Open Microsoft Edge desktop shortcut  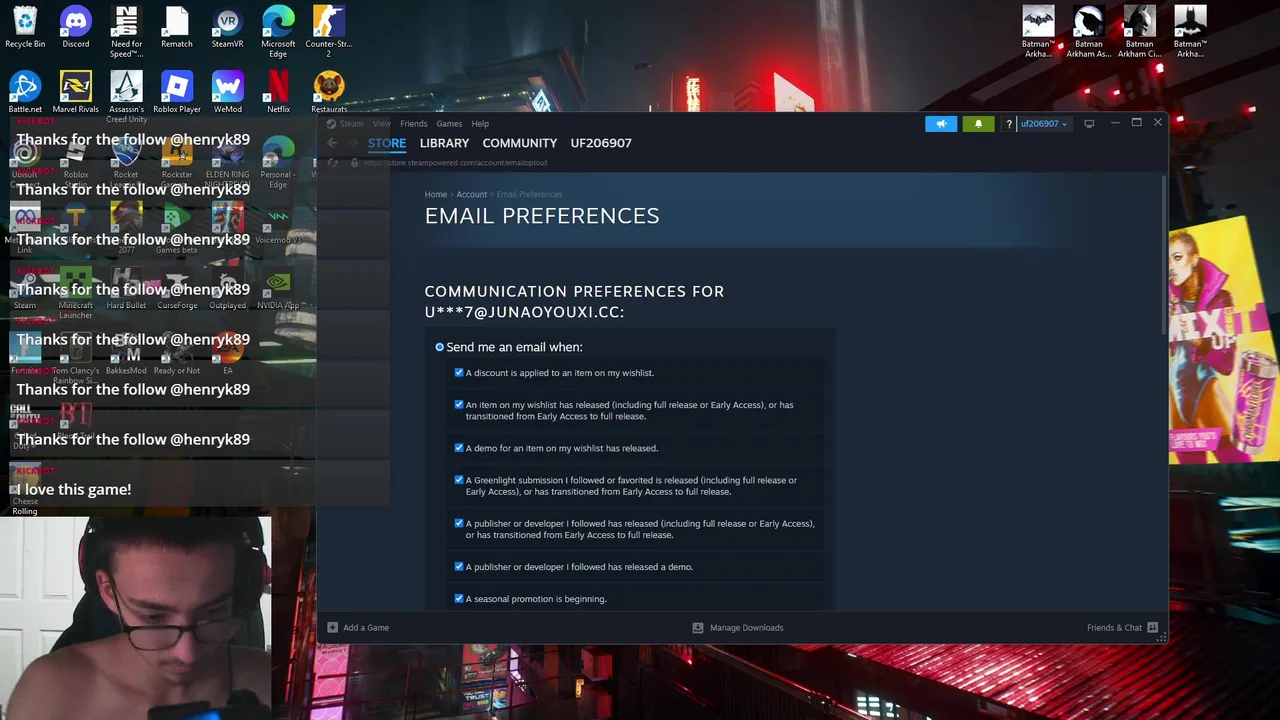pos(278,32)
